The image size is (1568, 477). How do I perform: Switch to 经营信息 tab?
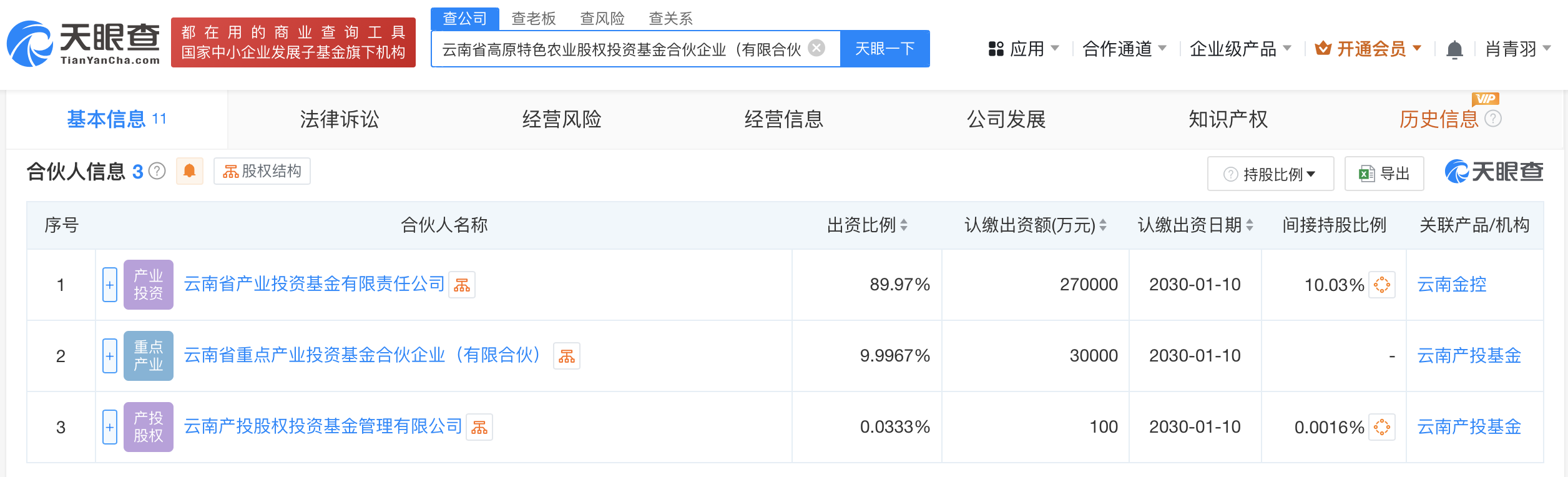tap(784, 119)
